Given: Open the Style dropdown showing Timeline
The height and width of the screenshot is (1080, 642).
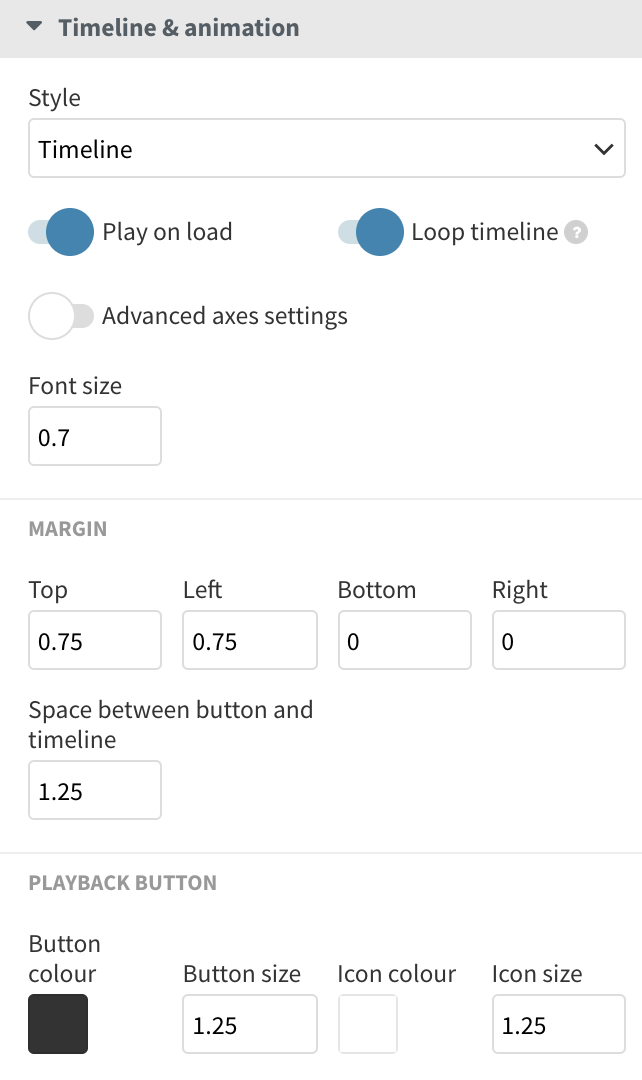Looking at the screenshot, I should [x=327, y=148].
